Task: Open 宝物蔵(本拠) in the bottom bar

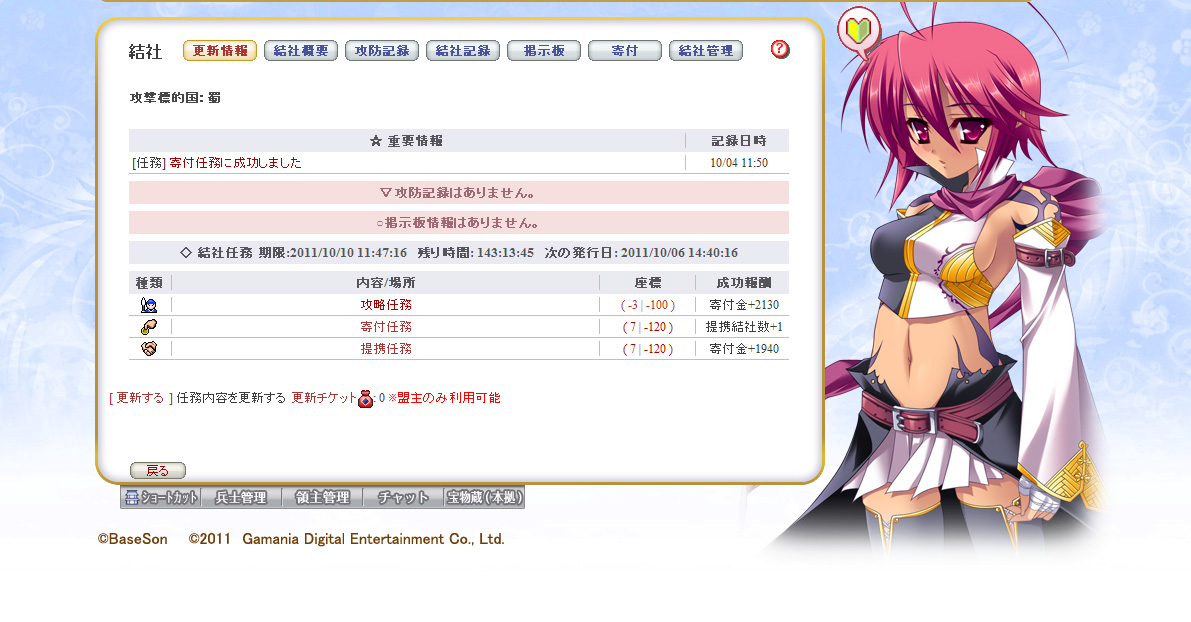Action: (x=485, y=497)
